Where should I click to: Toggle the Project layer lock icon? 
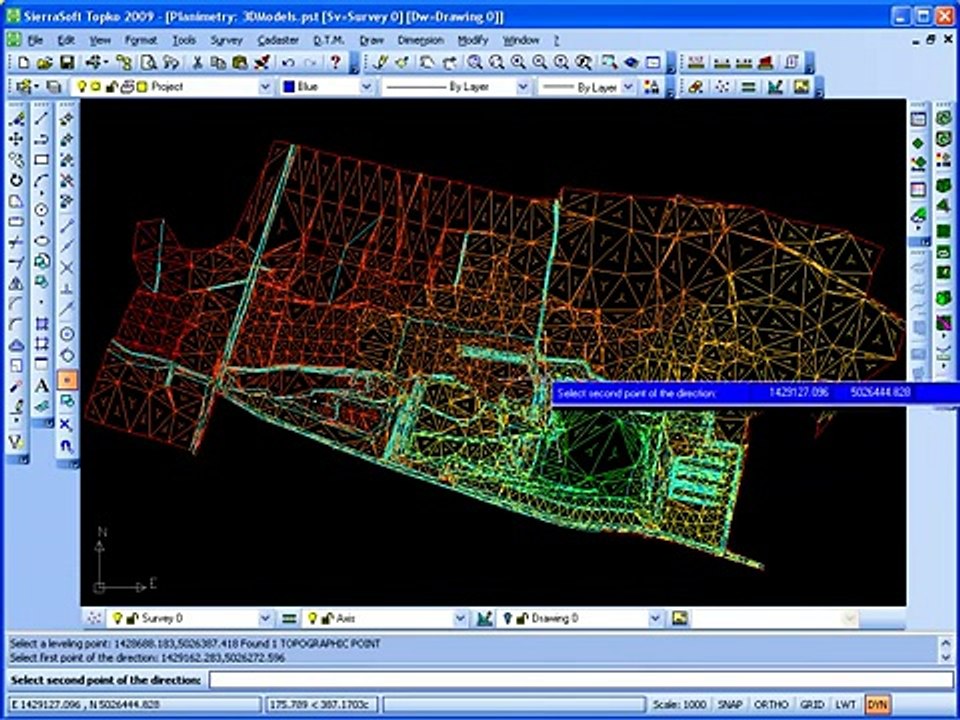coord(112,88)
